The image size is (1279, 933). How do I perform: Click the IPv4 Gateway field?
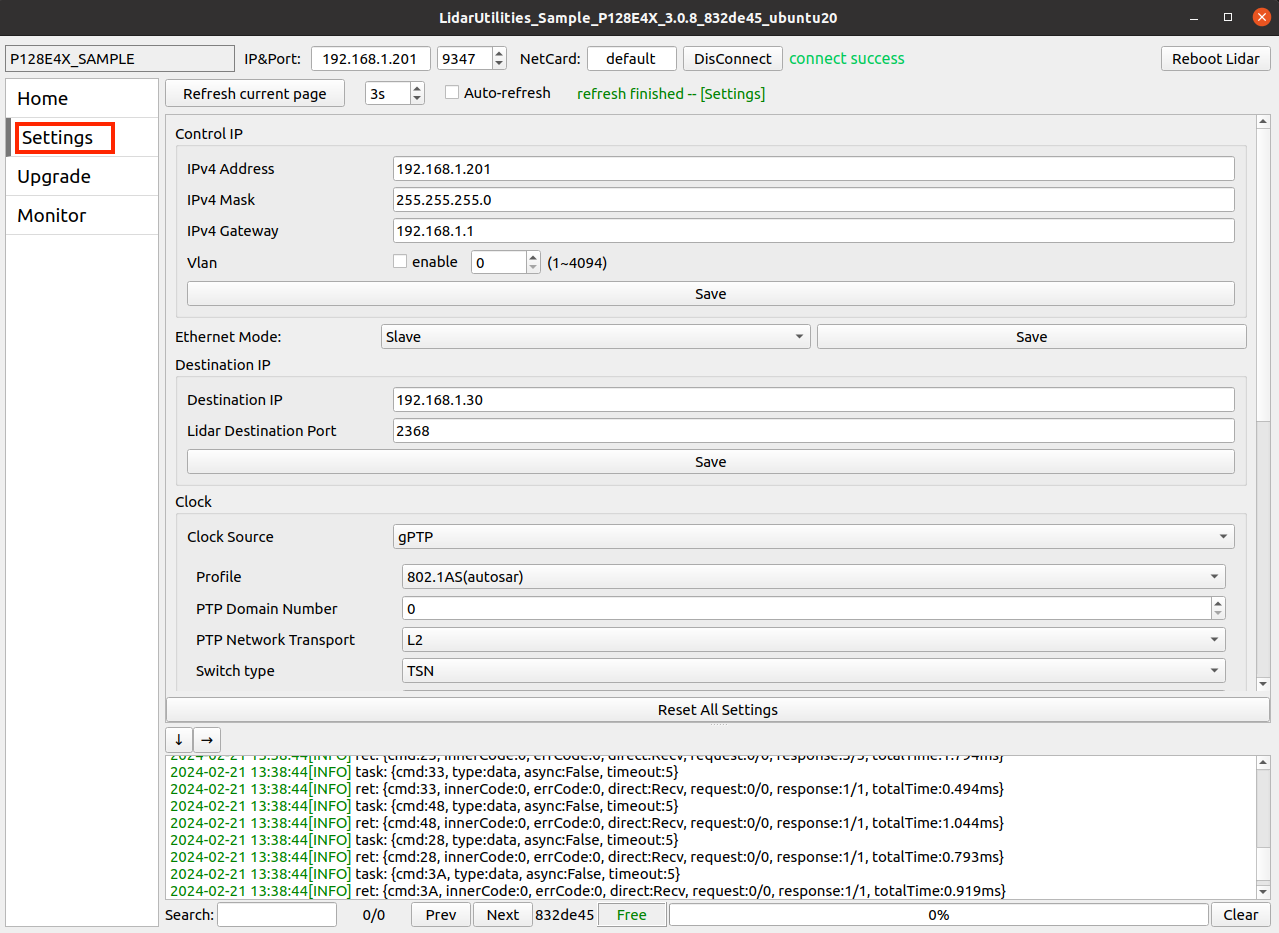(814, 231)
